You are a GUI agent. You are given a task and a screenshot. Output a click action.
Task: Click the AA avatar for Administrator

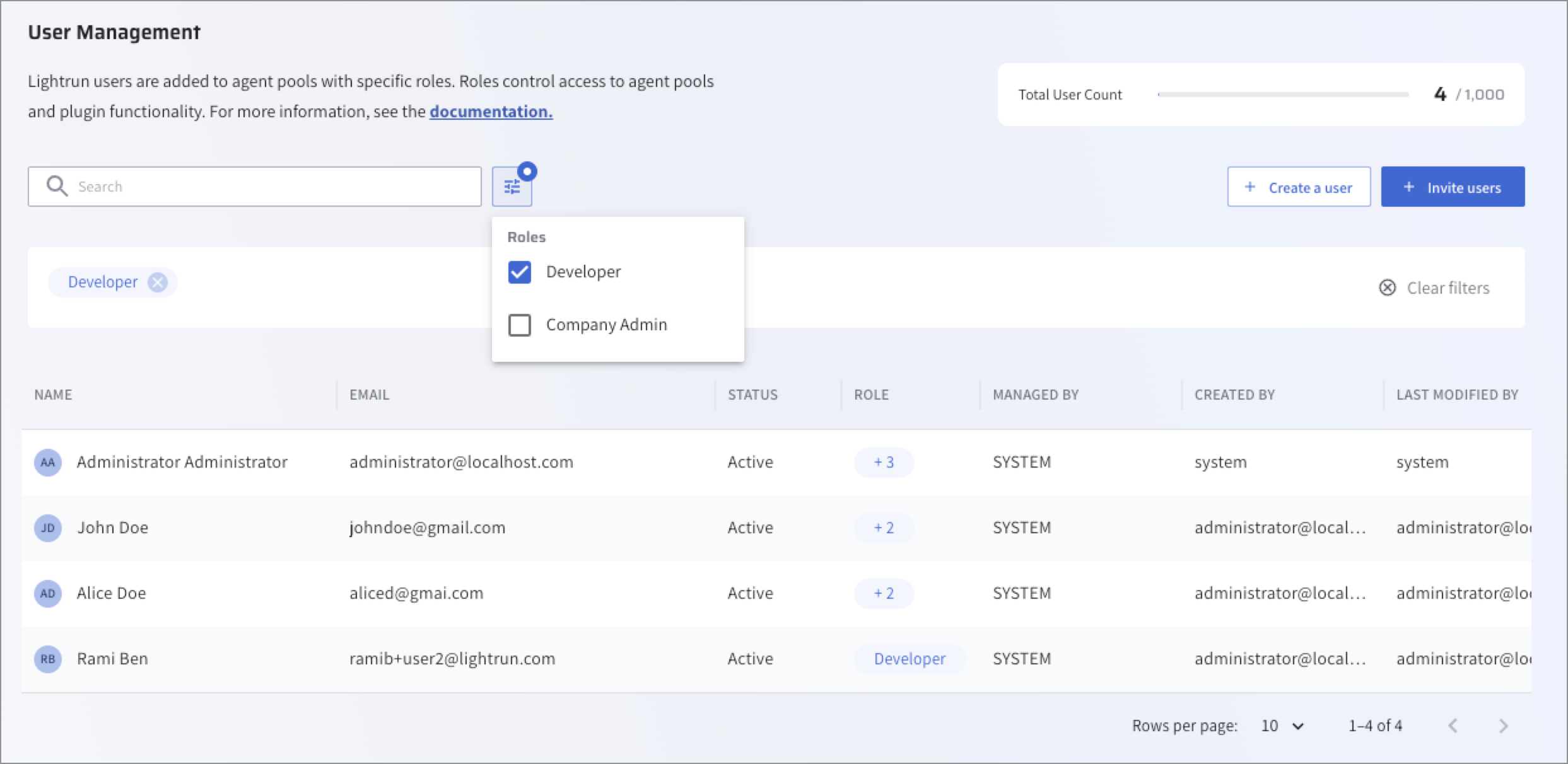48,462
